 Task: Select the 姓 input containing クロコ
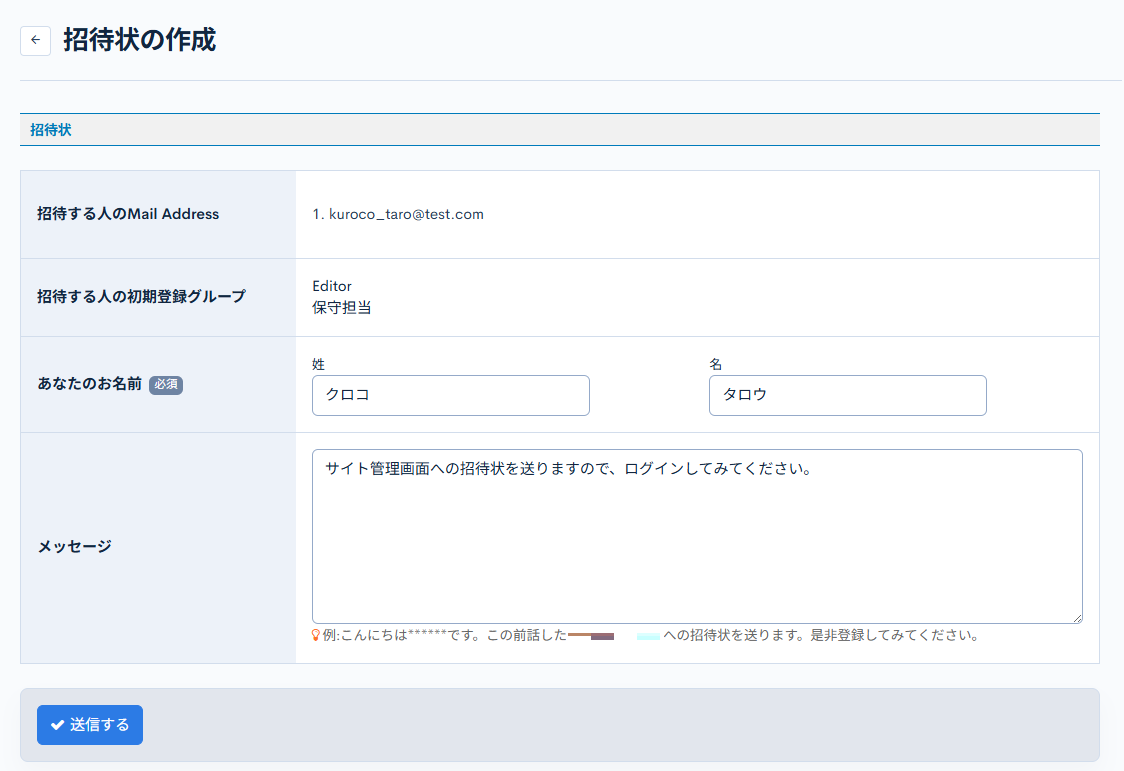pos(450,395)
